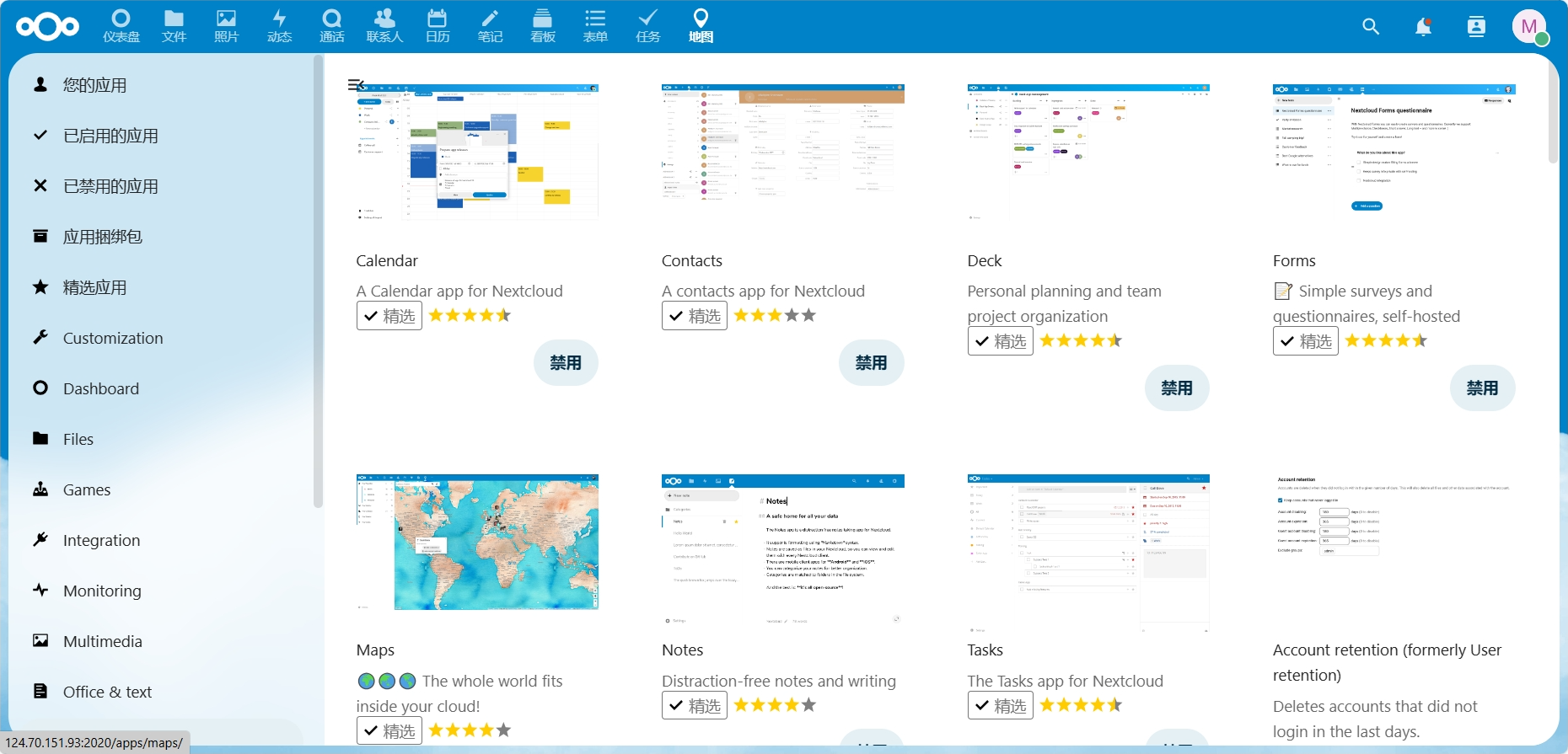
Task: Open the Photos (照片) app
Action: point(227,26)
